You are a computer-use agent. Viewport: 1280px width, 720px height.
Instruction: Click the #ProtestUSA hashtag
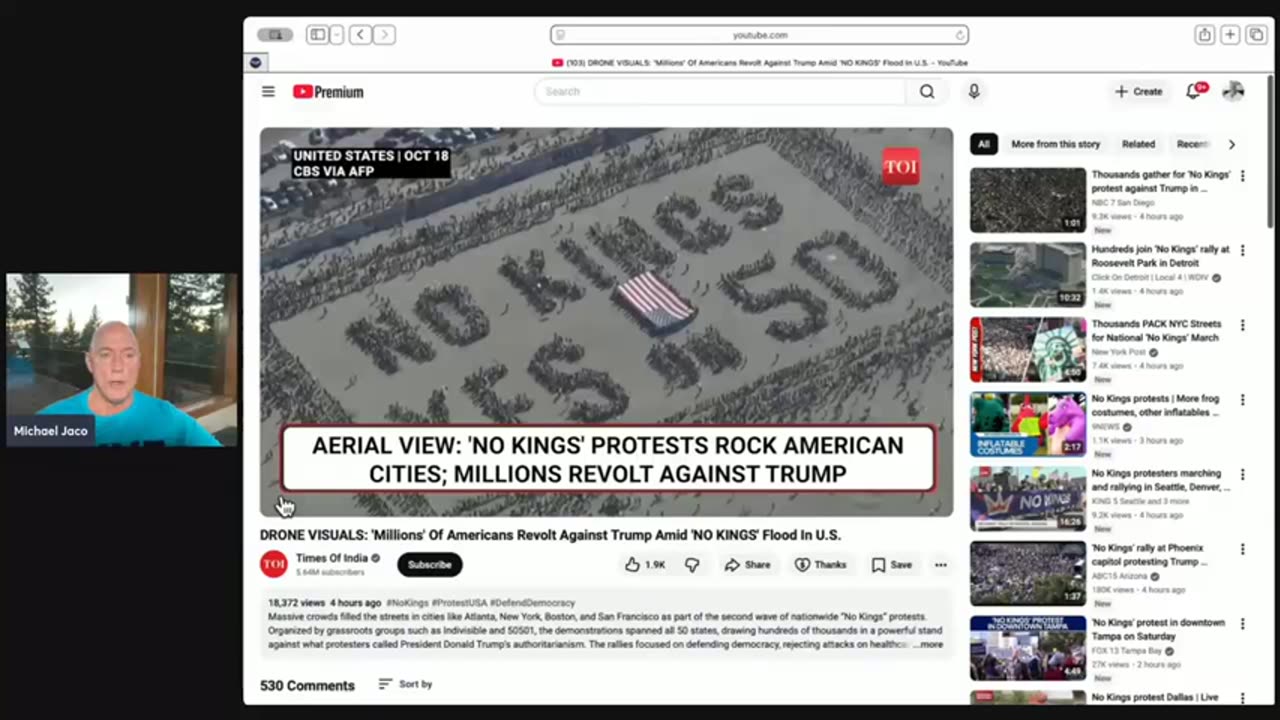coord(459,603)
